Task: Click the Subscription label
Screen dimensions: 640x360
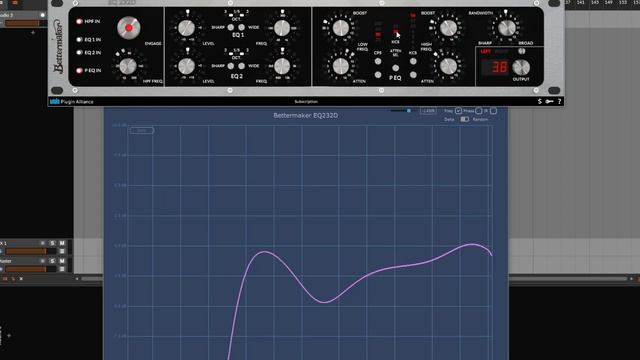Action: pyautogui.click(x=306, y=102)
